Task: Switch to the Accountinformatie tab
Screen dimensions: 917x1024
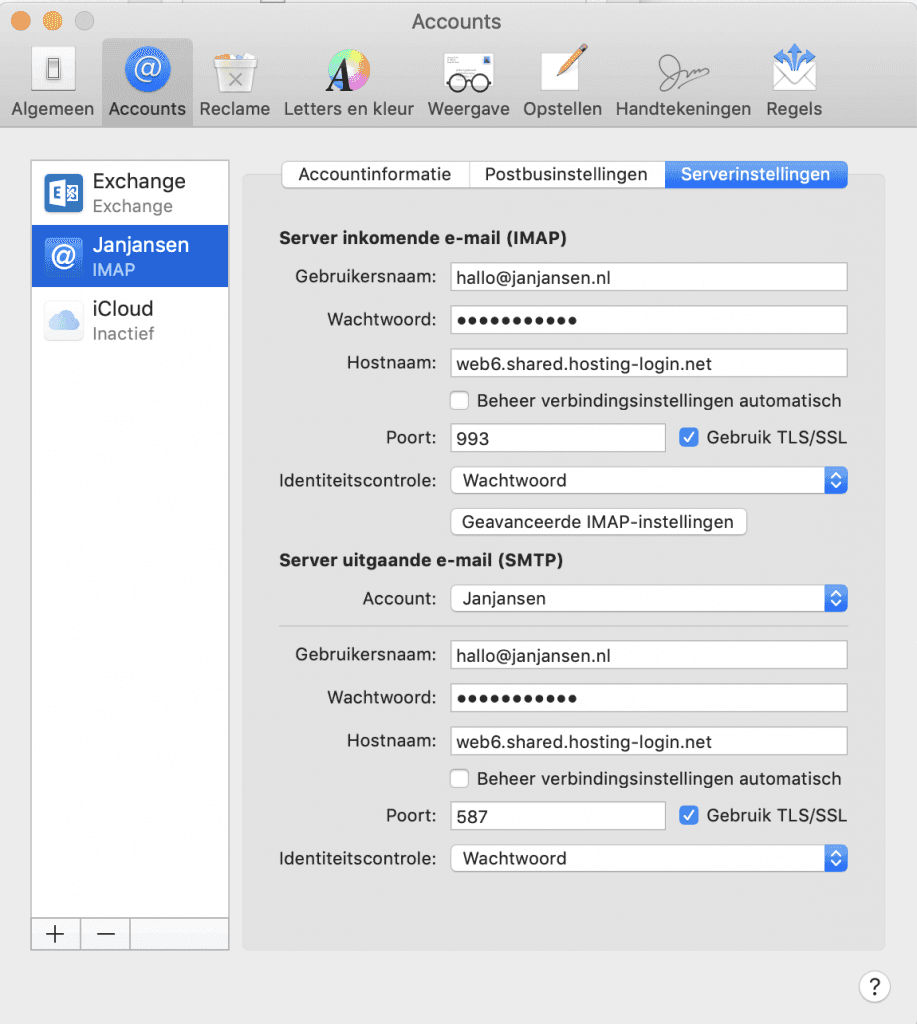Action: pos(375,174)
